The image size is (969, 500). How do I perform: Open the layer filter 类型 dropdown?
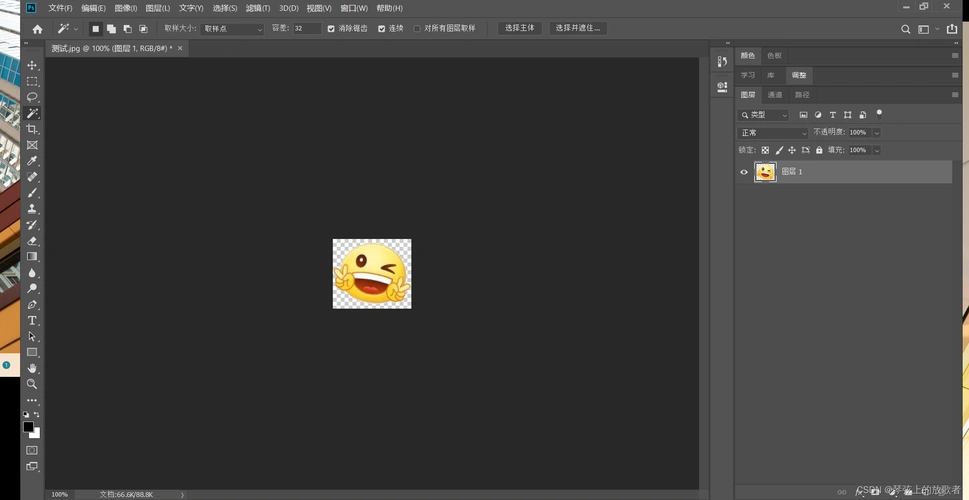pos(763,115)
